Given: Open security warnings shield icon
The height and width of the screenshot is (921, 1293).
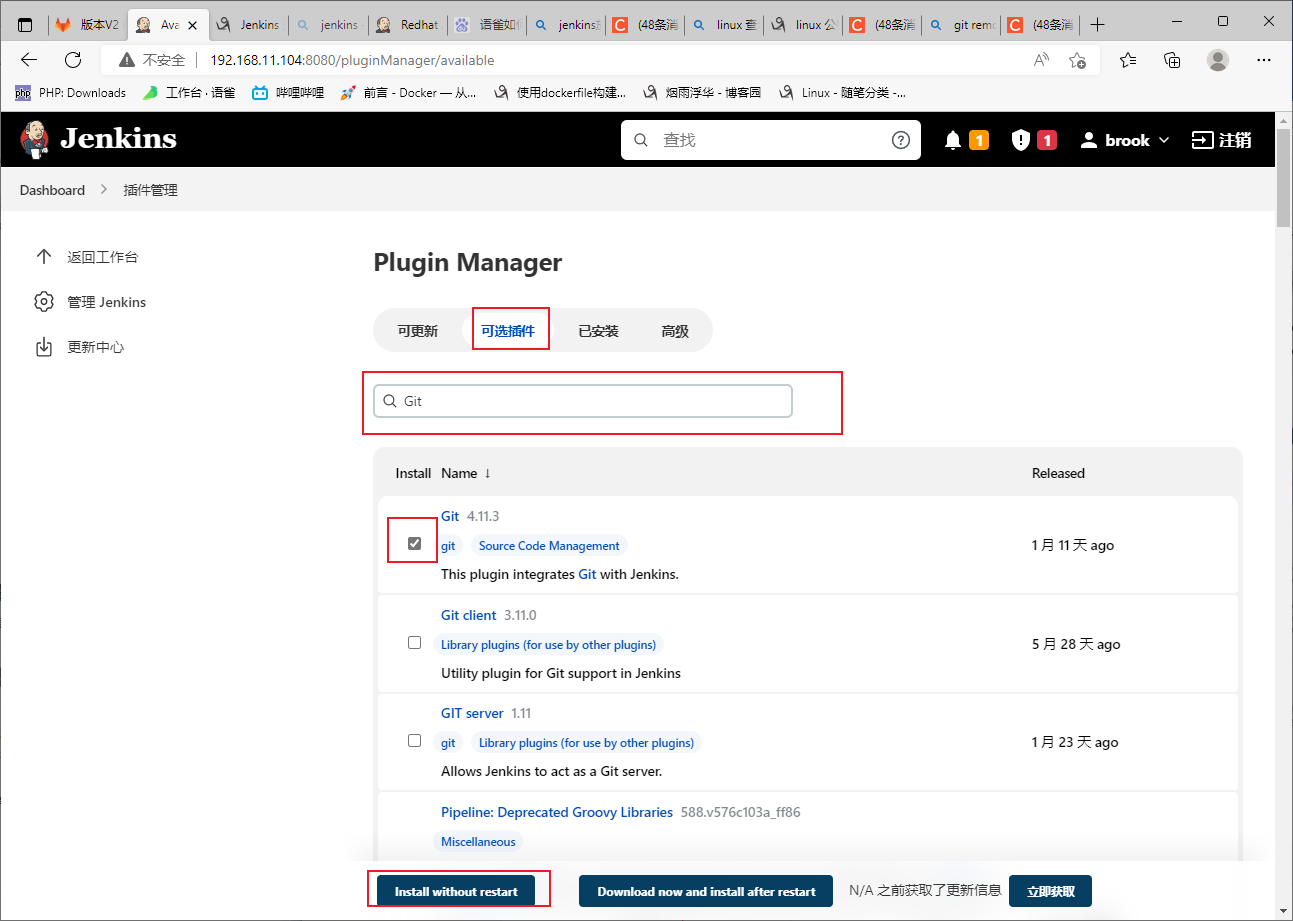Looking at the screenshot, I should [x=1020, y=140].
